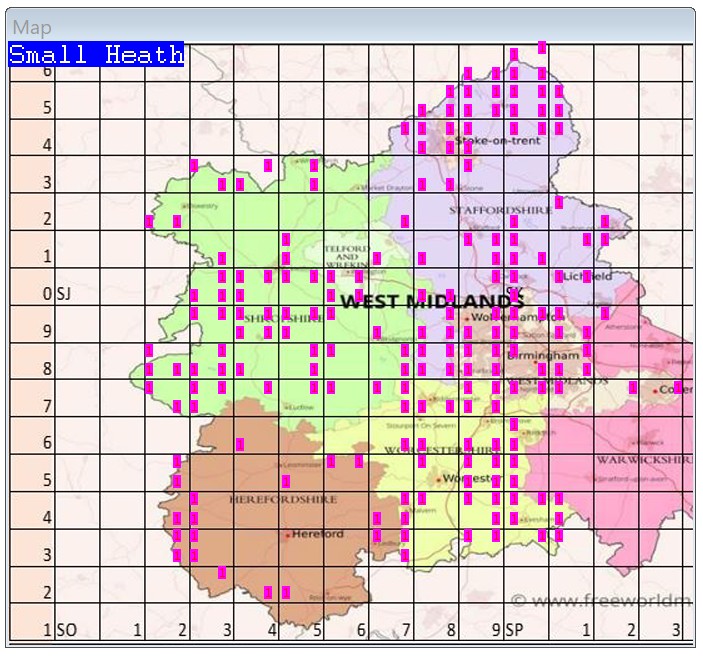Click the WEST MIDLANDS map heading
The width and height of the screenshot is (703, 659).
click(432, 301)
